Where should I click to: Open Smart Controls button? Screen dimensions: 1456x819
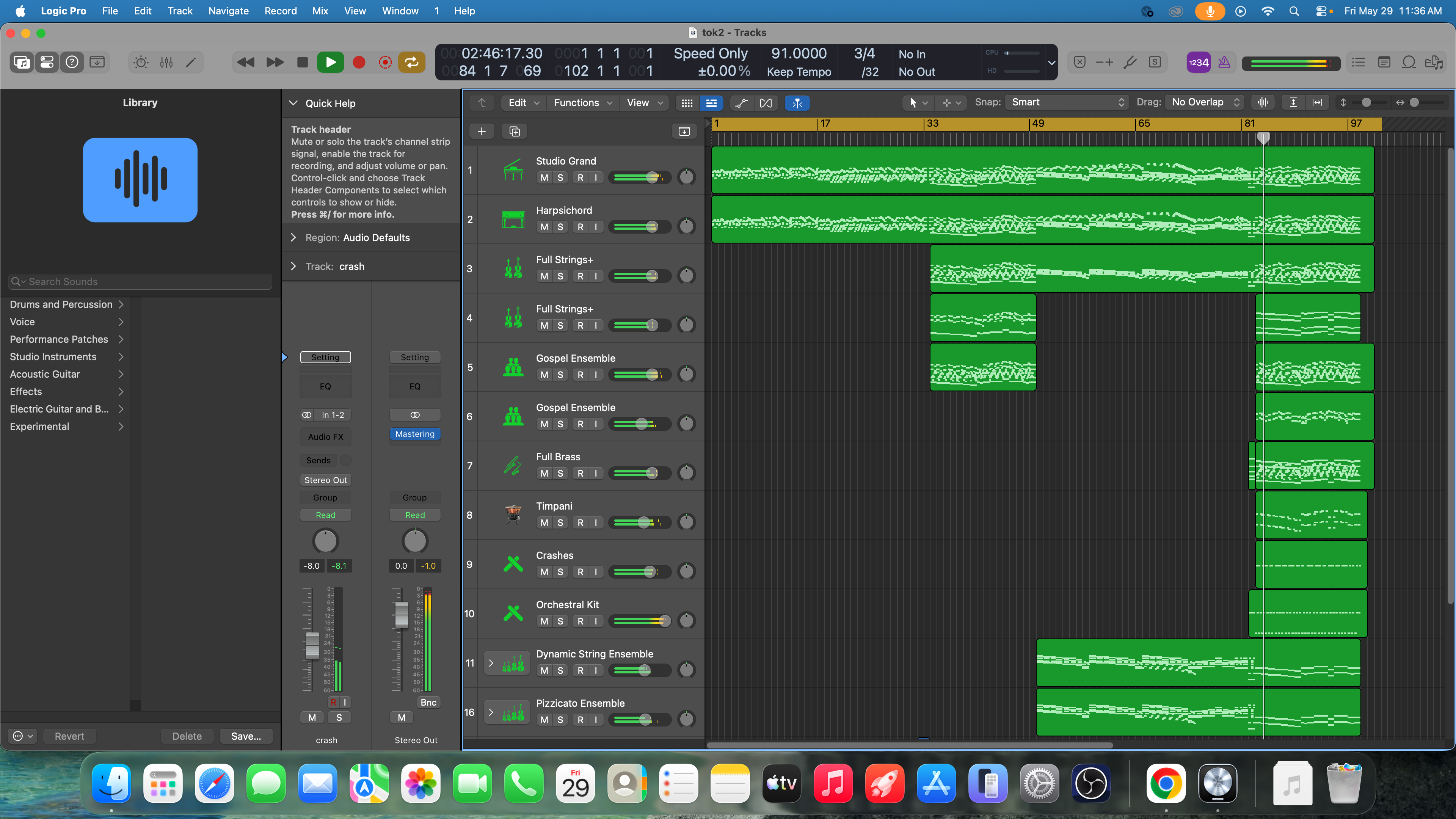tap(141, 62)
